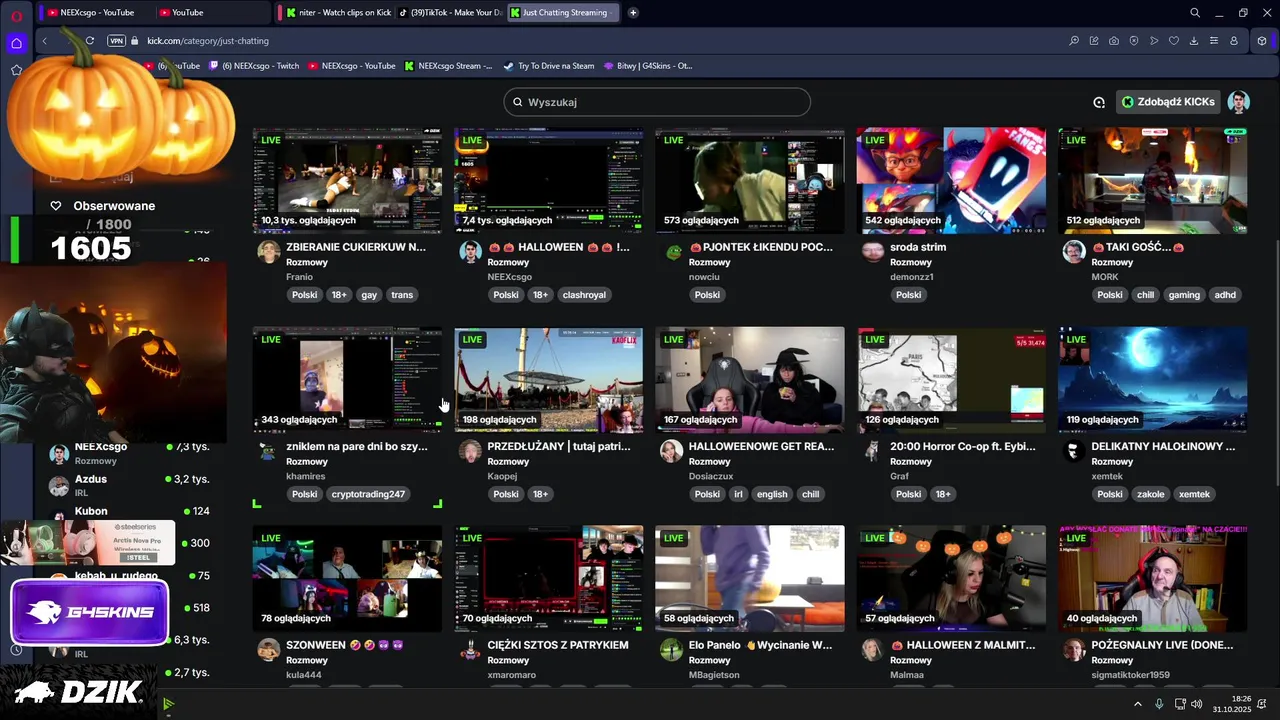Open new tab with the plus button
This screenshot has width=1280, height=720.
tap(633, 13)
